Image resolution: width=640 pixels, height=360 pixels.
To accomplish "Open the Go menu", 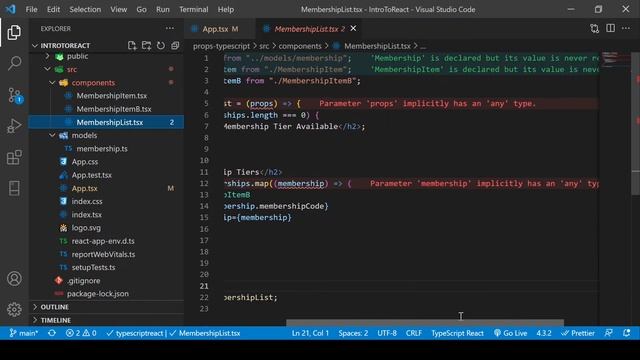I will [x=141, y=9].
